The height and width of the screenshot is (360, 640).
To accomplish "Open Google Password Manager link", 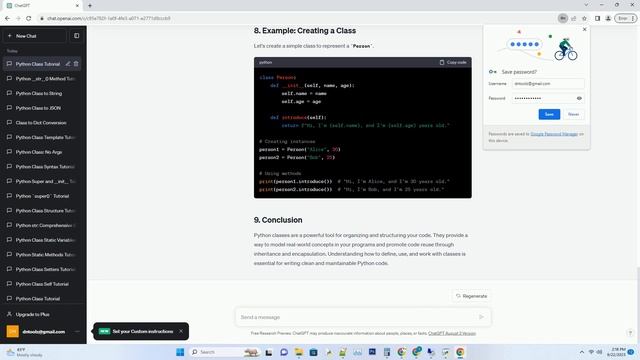I will click(554, 134).
